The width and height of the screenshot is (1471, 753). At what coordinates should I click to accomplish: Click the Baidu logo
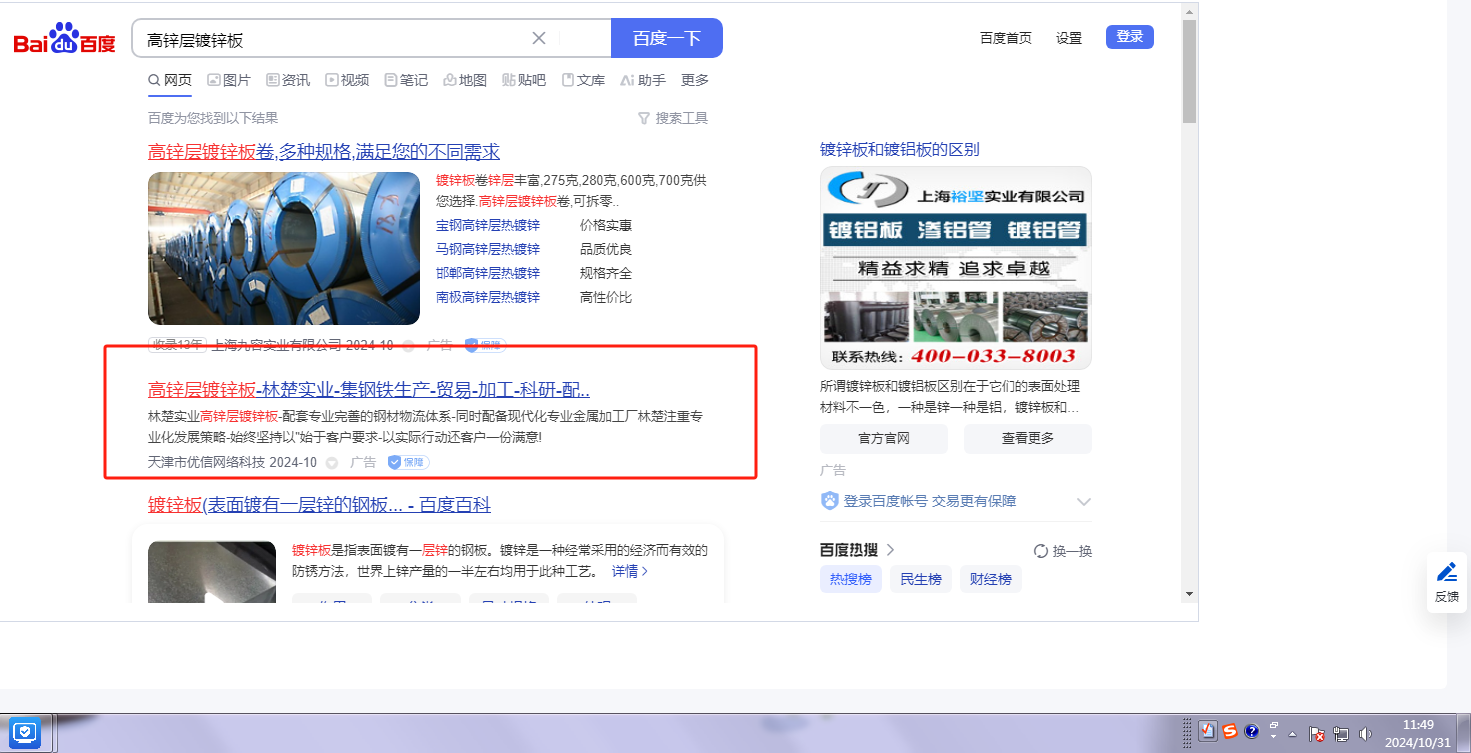(x=65, y=39)
